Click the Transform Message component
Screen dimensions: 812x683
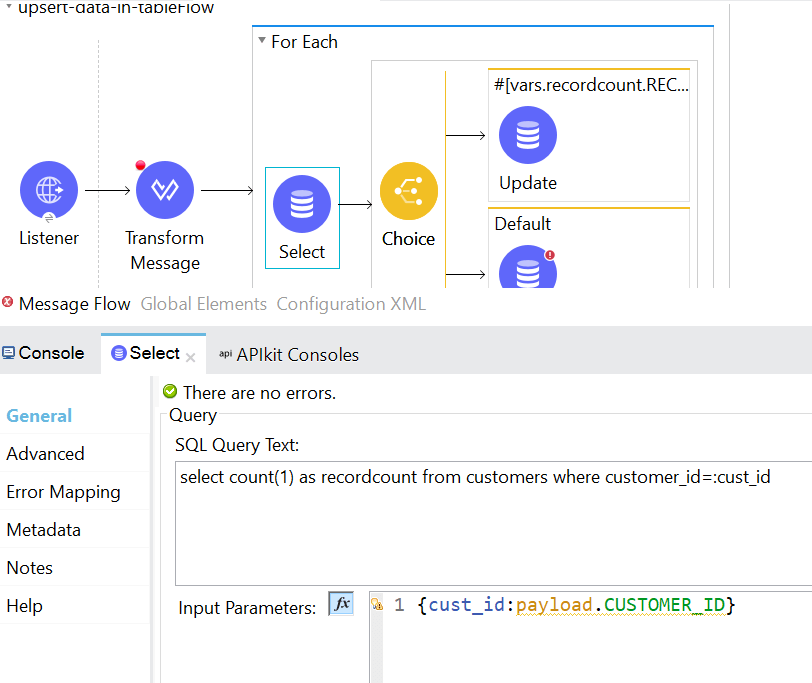point(165,190)
